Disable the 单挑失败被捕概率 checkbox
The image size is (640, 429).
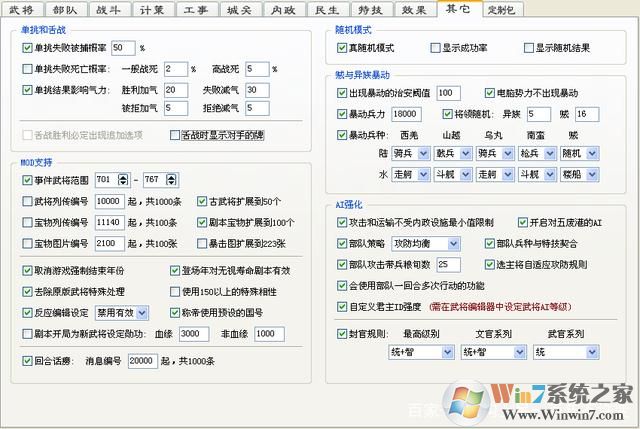[27, 47]
